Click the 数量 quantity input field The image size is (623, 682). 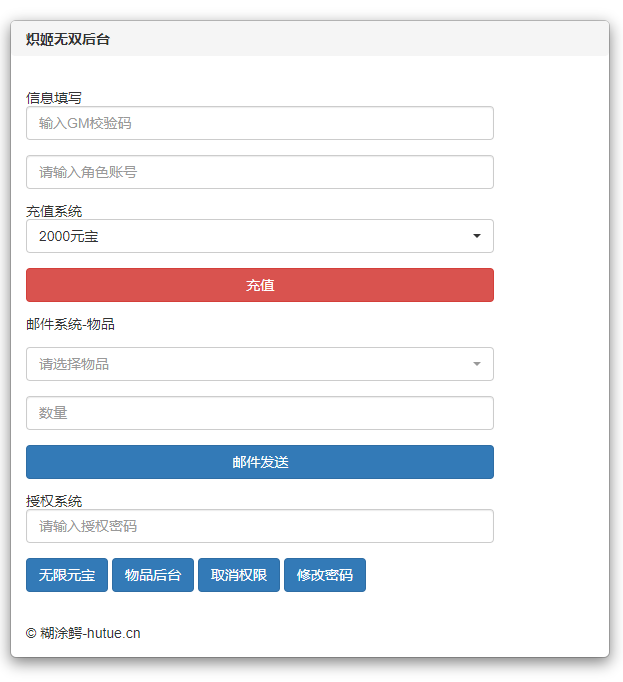click(260, 413)
